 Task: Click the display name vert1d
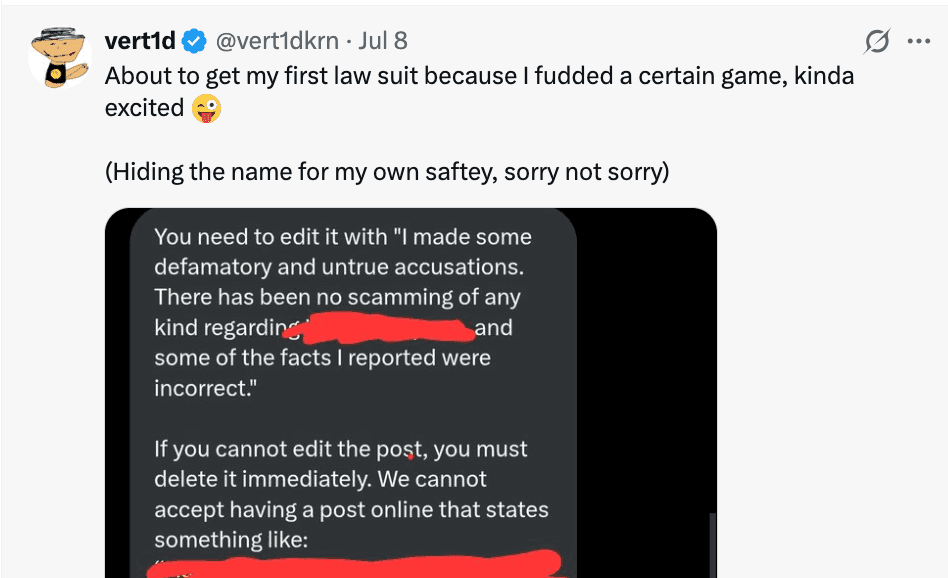point(140,41)
